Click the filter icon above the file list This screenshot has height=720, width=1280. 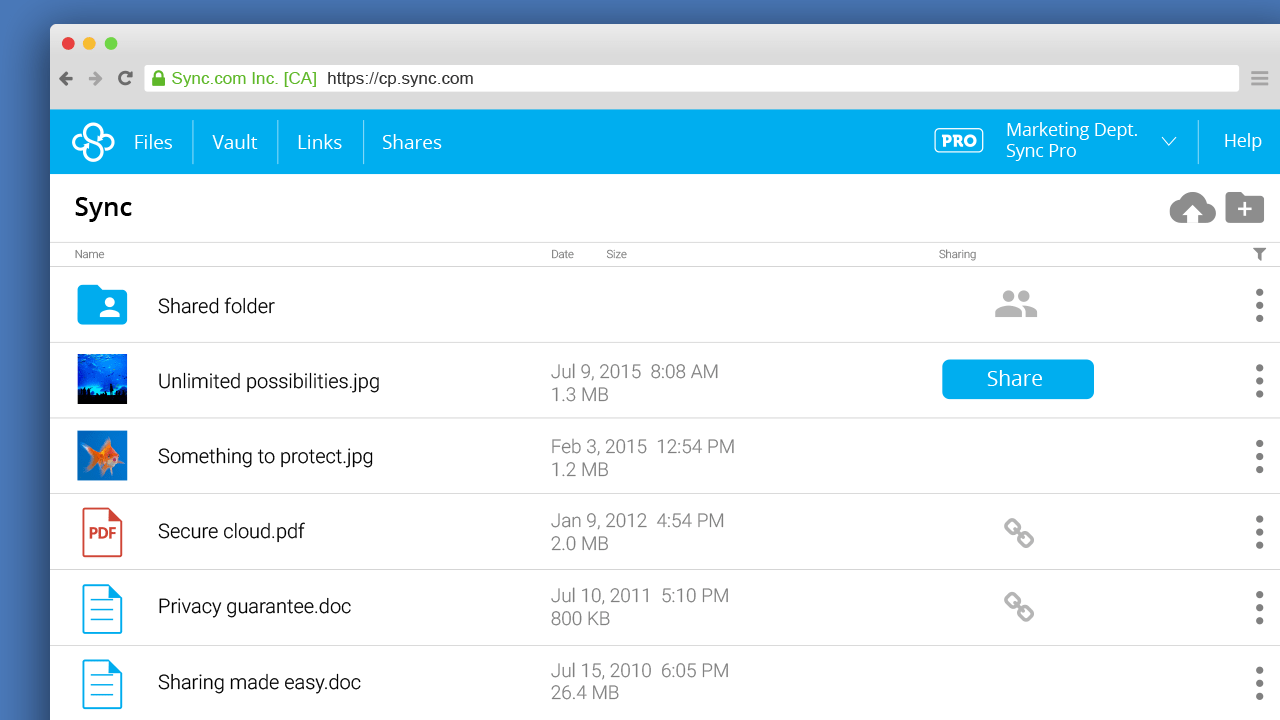1259,254
